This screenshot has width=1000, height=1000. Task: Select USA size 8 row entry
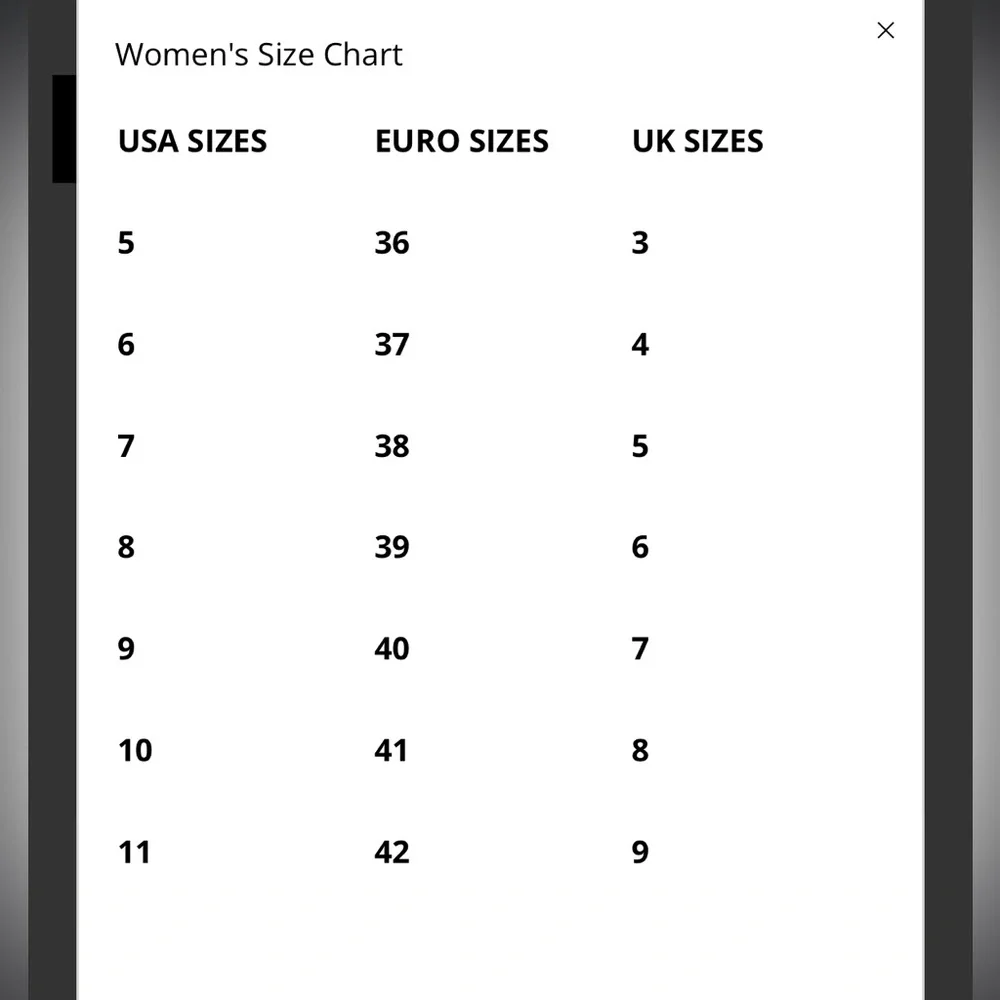[x=126, y=547]
